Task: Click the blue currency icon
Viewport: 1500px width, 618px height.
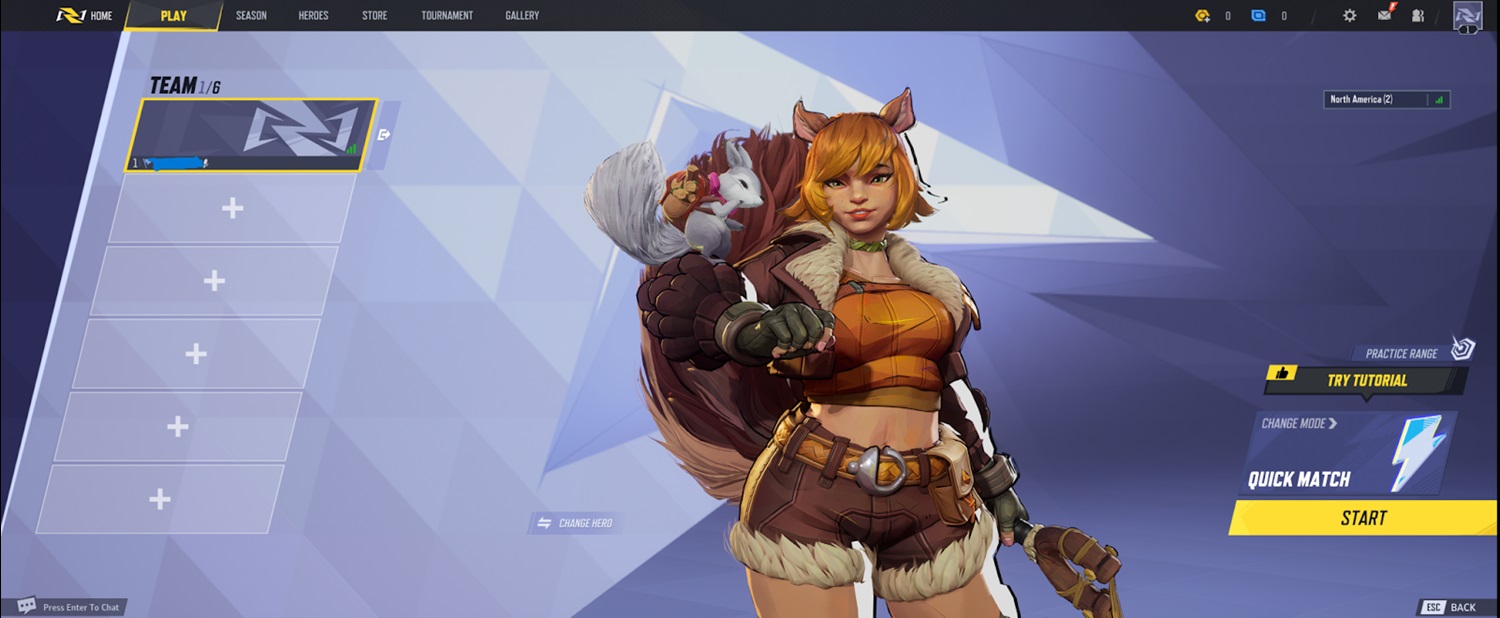Action: (x=1259, y=15)
